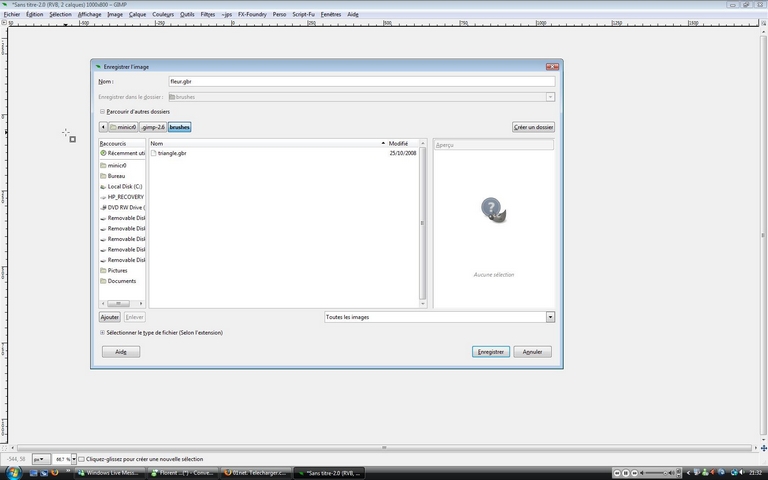
Task: Open minicr0 shortcut in Raccourcis list
Action: [x=117, y=166]
